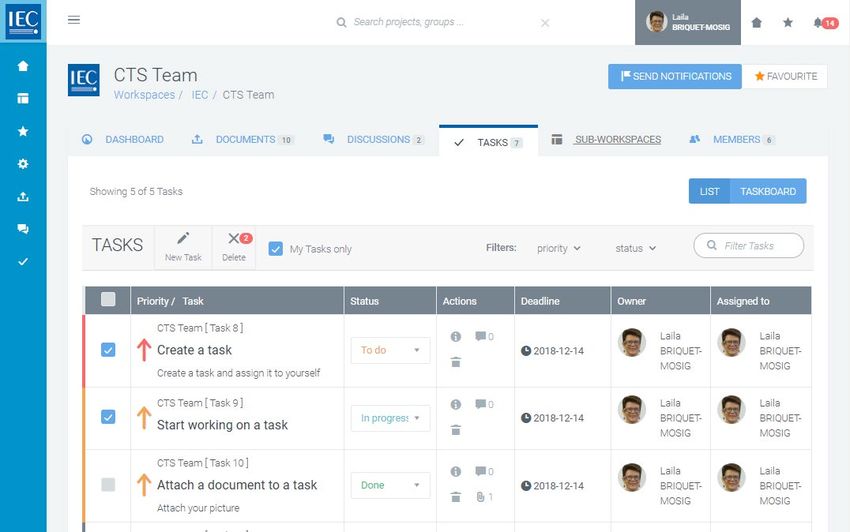
Task: Open Workspaces breadcrumb link
Action: pos(144,95)
